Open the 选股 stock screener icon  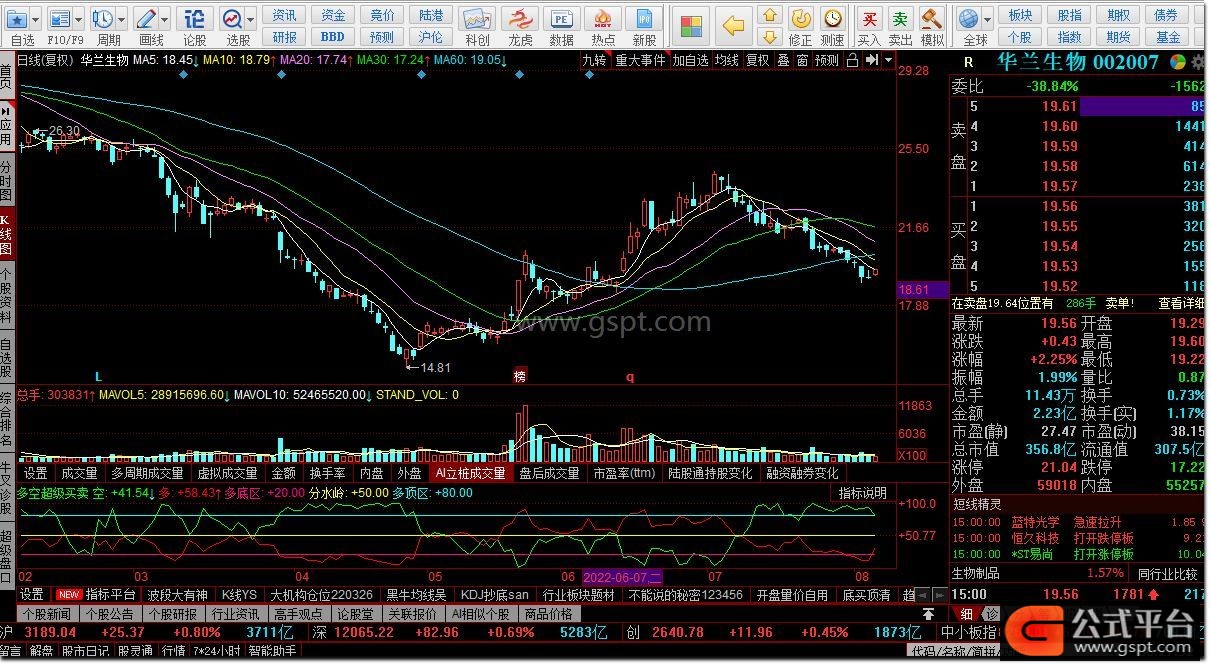pos(233,19)
